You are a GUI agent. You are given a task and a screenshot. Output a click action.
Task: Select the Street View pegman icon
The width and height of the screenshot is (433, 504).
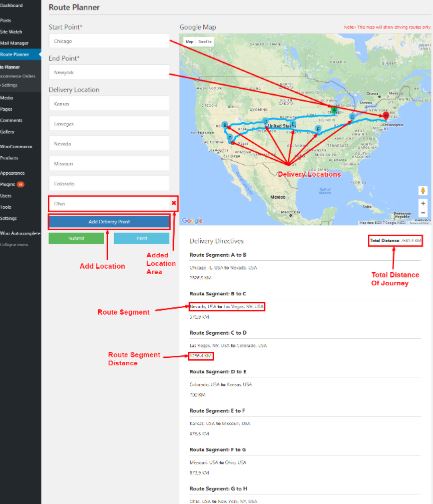pos(423,191)
